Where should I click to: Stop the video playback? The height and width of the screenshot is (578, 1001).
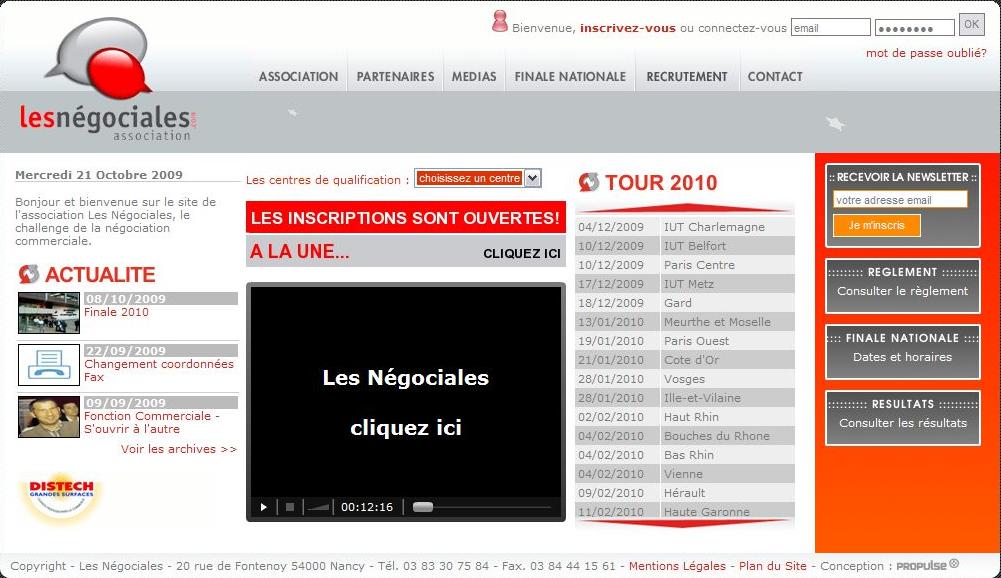(290, 507)
